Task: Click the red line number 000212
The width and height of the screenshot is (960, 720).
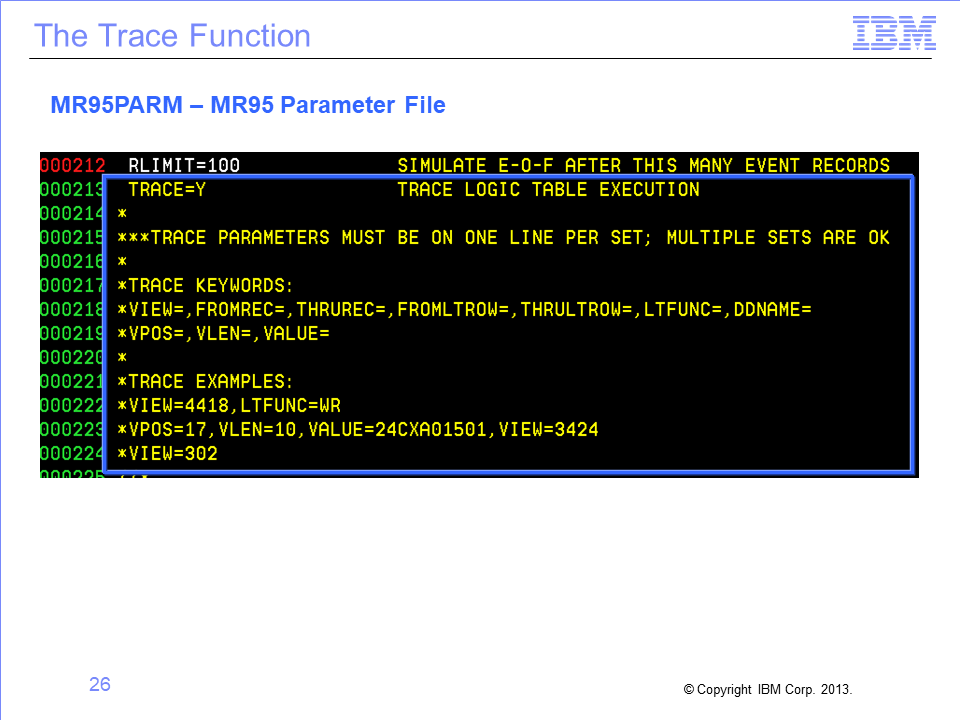Action: 72,165
